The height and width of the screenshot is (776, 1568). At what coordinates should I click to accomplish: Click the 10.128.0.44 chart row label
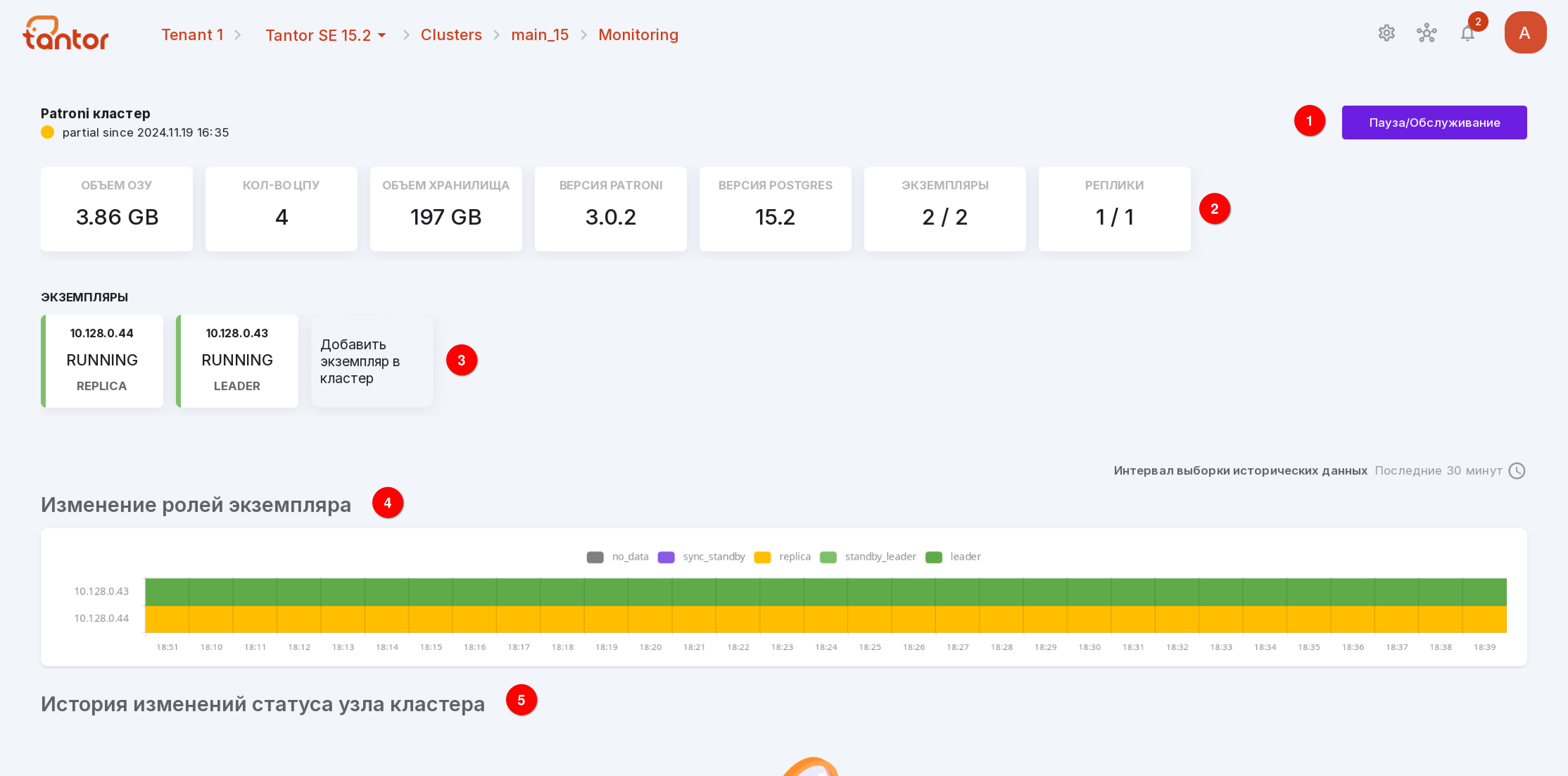coord(102,618)
